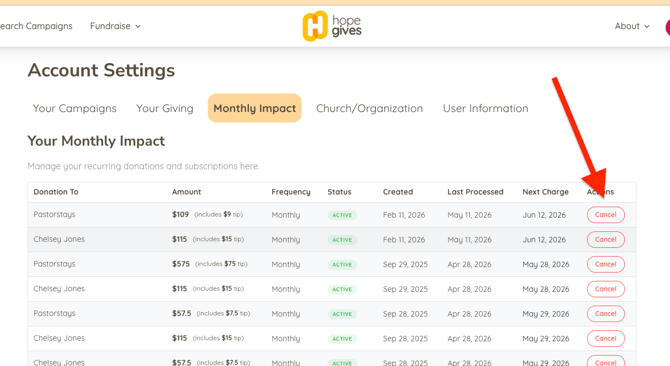Switch to the Your Giving tab
The height and width of the screenshot is (366, 670).
click(165, 108)
